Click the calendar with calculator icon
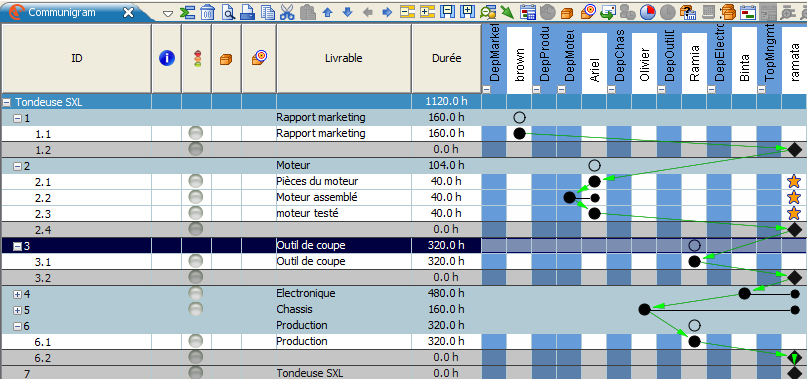The height and width of the screenshot is (379, 807). [x=528, y=12]
